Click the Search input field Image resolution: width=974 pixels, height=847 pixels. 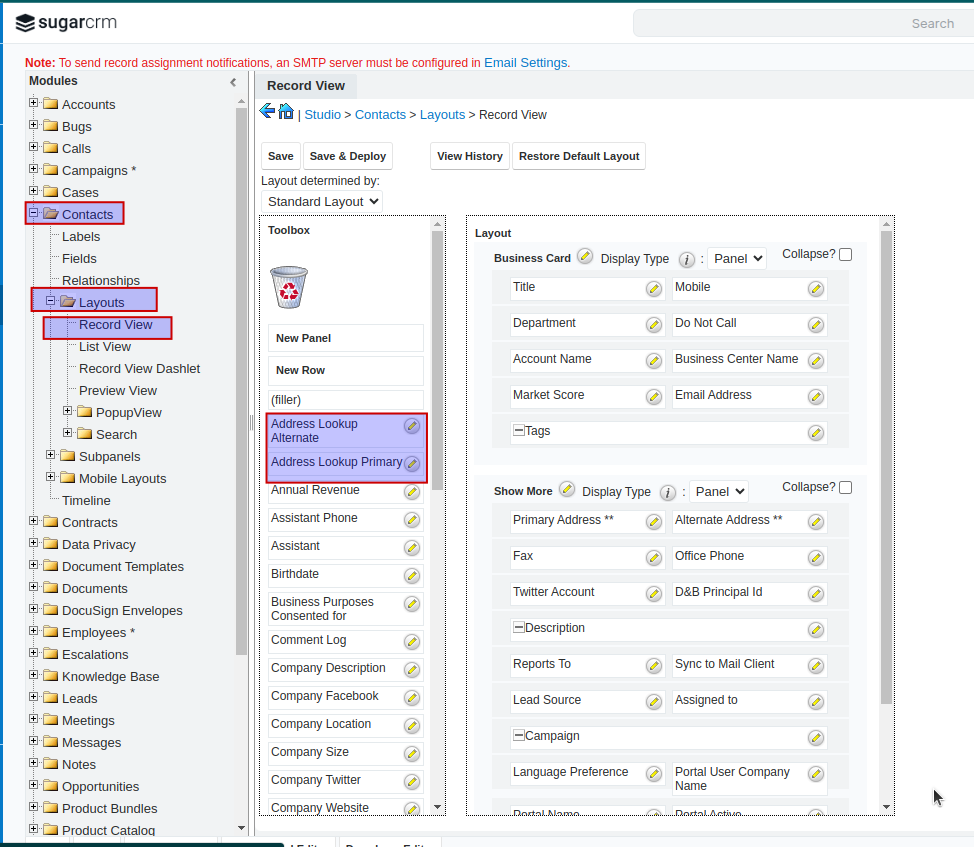click(800, 23)
